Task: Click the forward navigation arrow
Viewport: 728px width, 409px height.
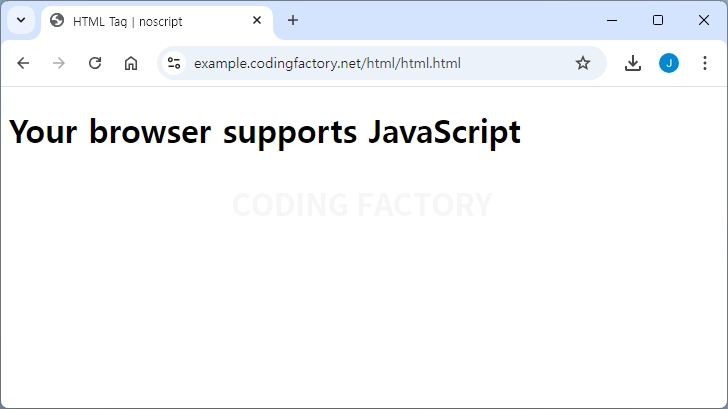Action: coord(59,63)
